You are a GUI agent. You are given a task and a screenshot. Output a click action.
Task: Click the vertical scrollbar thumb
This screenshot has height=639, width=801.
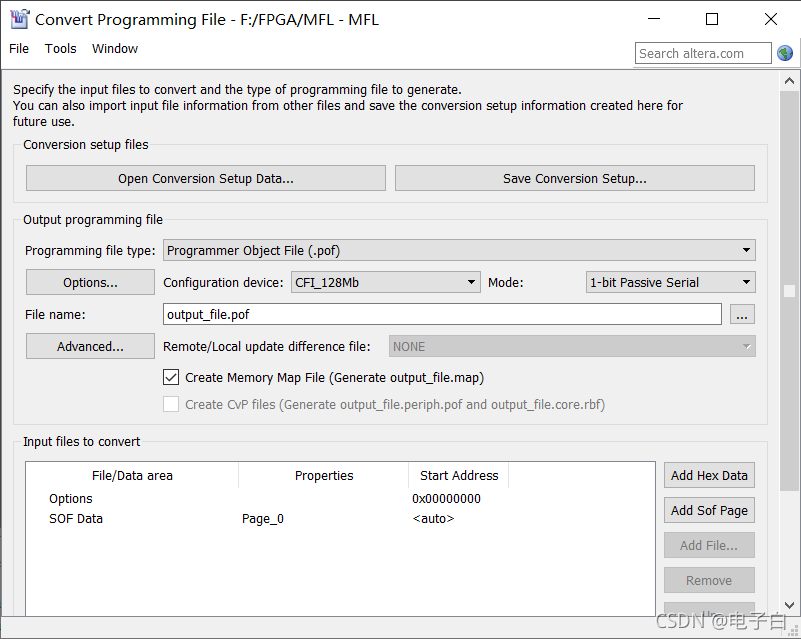click(x=789, y=291)
